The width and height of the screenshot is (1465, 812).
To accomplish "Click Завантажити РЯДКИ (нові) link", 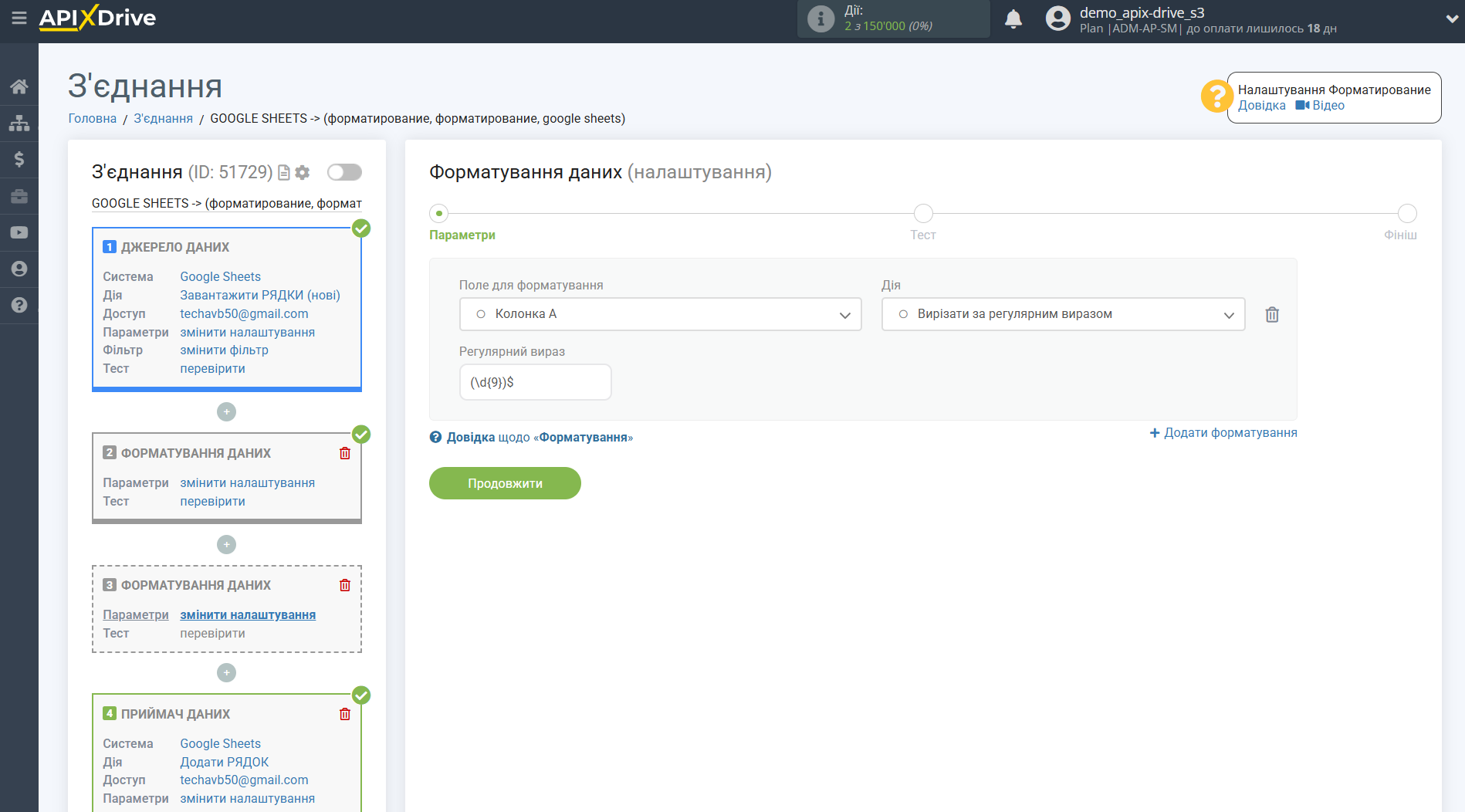I will (x=260, y=295).
